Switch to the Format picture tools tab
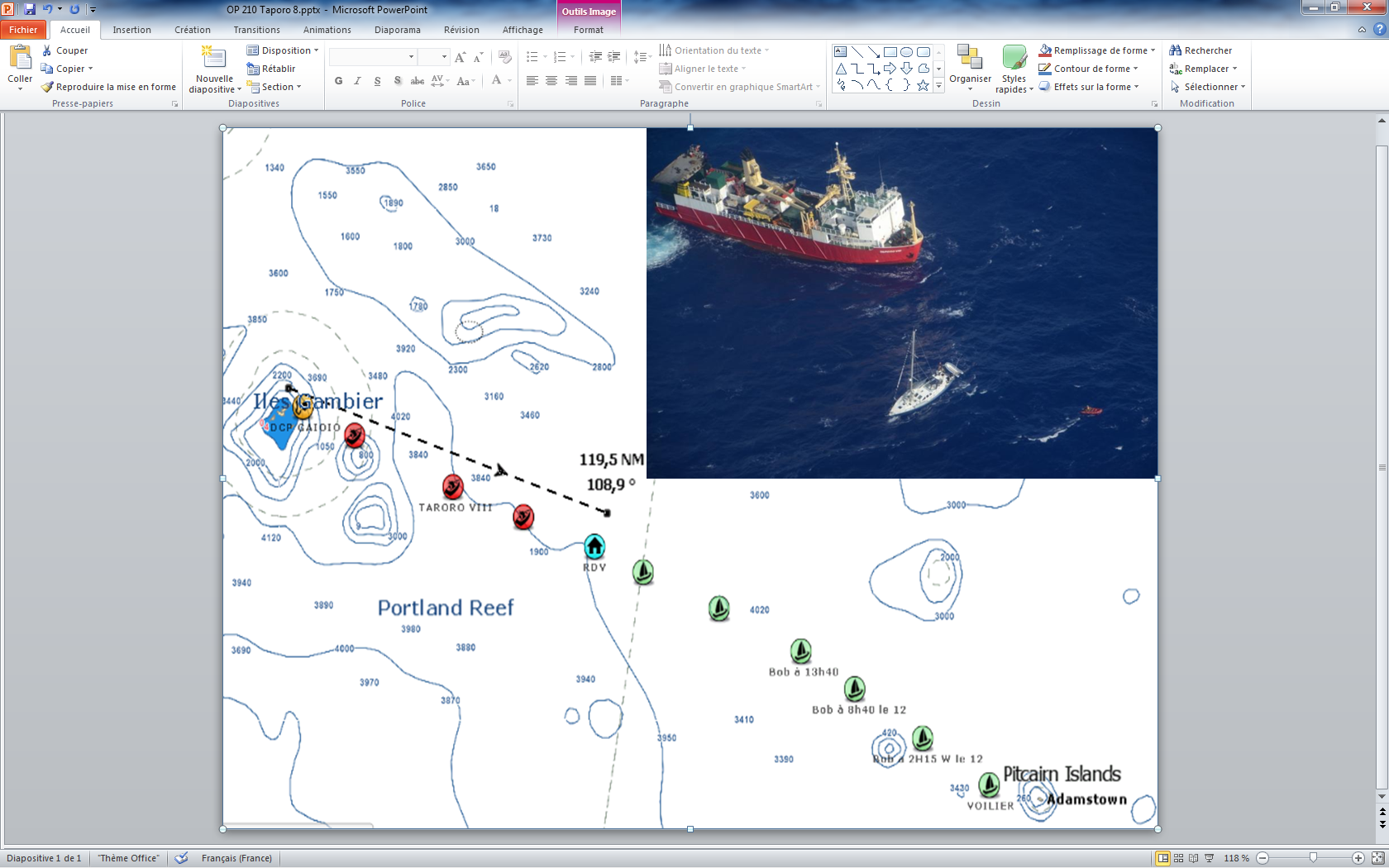The height and width of the screenshot is (868, 1389). click(588, 30)
